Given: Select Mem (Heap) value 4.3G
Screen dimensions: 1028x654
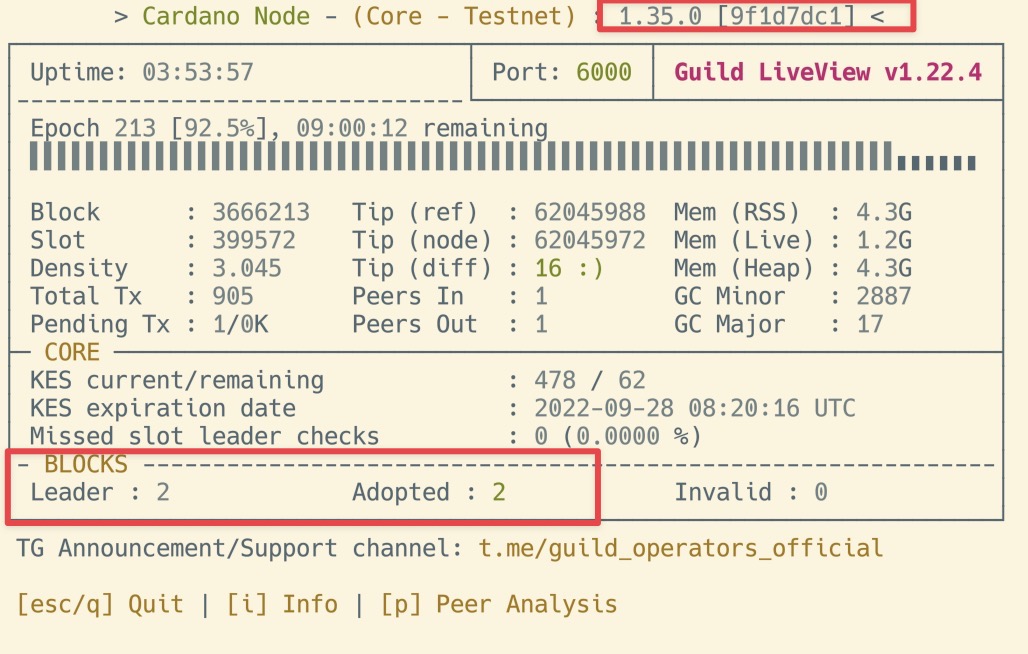Looking at the screenshot, I should (884, 269).
